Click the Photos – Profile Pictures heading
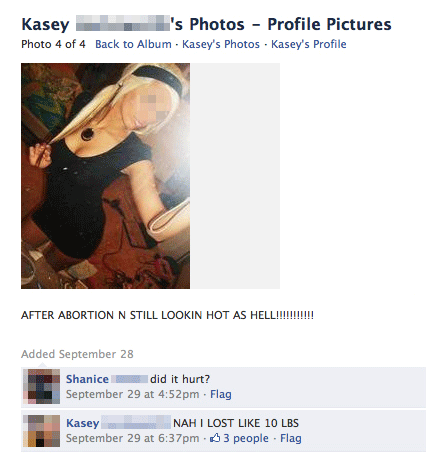Image resolution: width=432 pixels, height=463 pixels. 290,24
